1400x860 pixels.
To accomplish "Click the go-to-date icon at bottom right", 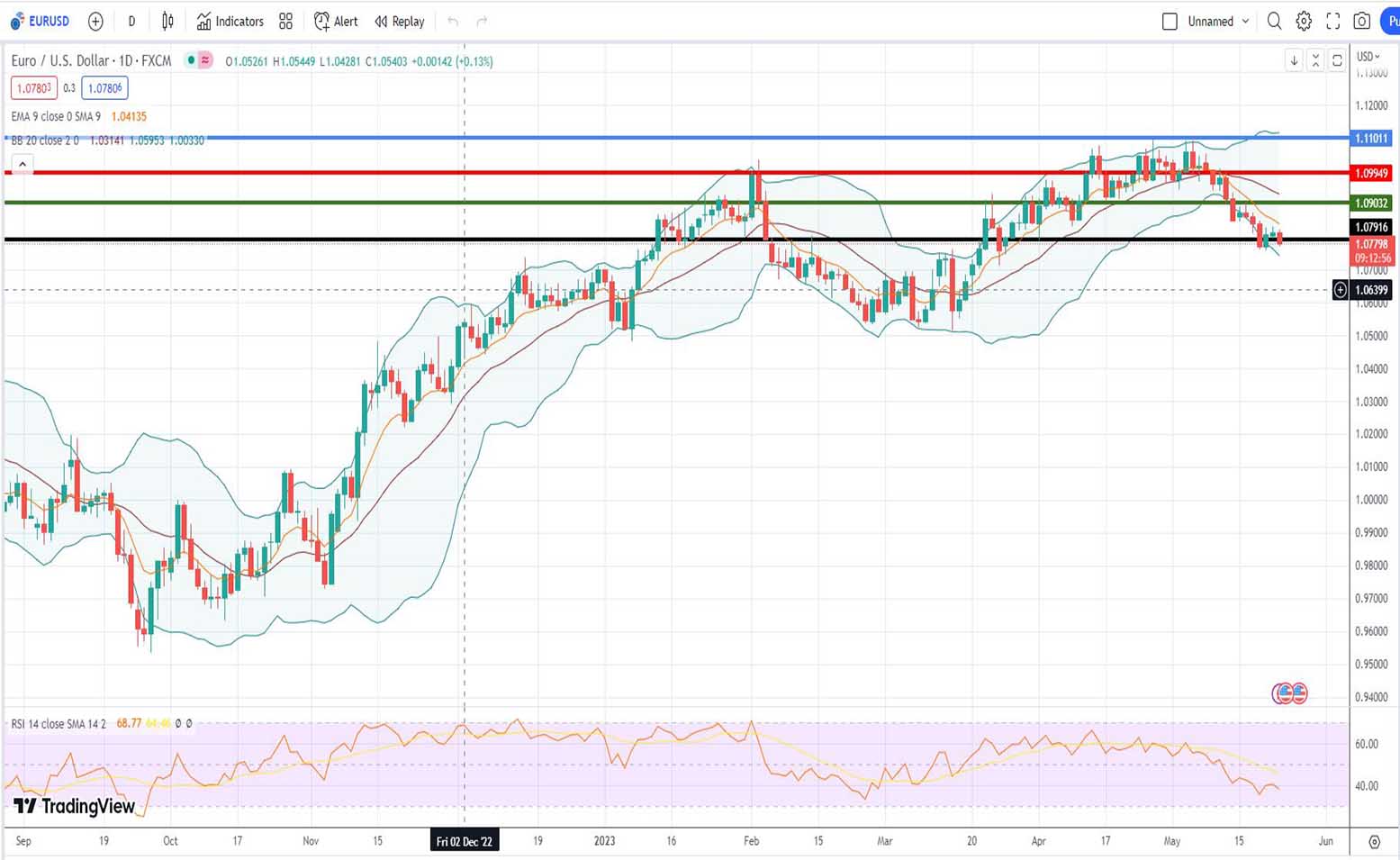I will coord(1374,841).
